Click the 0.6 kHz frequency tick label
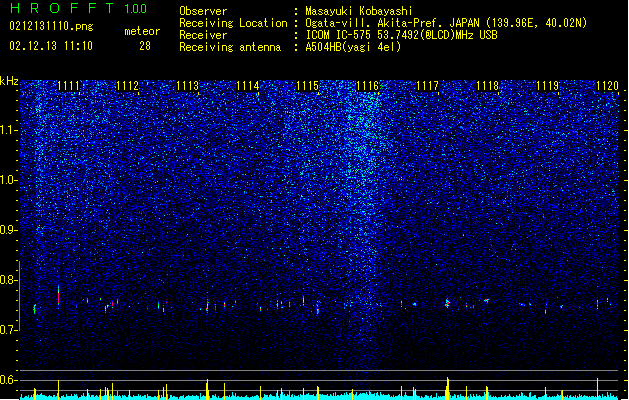This screenshot has height=400, width=629. pos(9,380)
